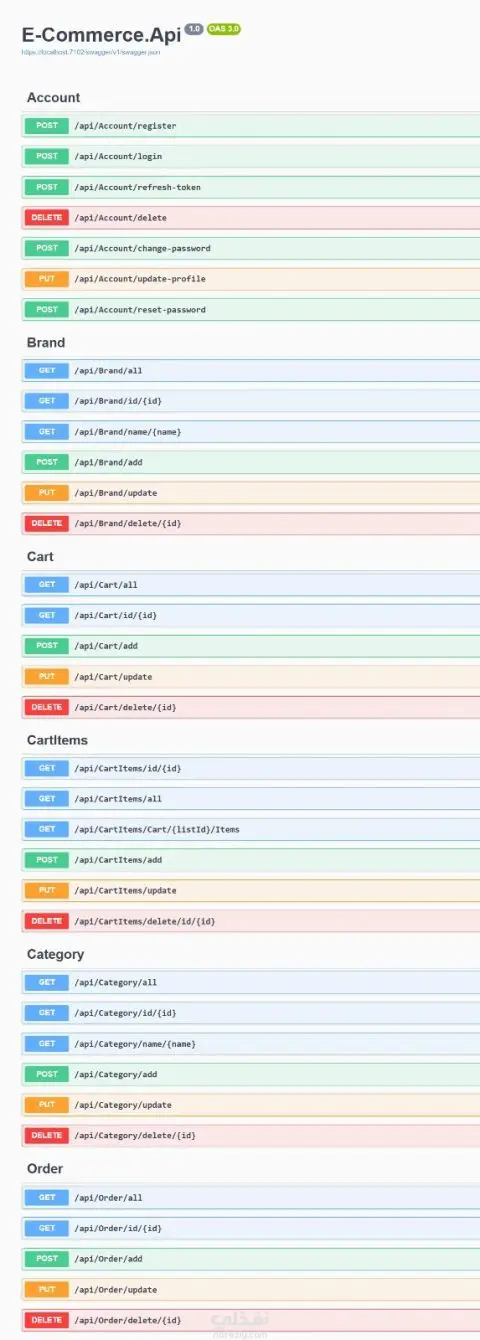Collapse the CartItems section header
This screenshot has width=480, height=1340.
57,740
